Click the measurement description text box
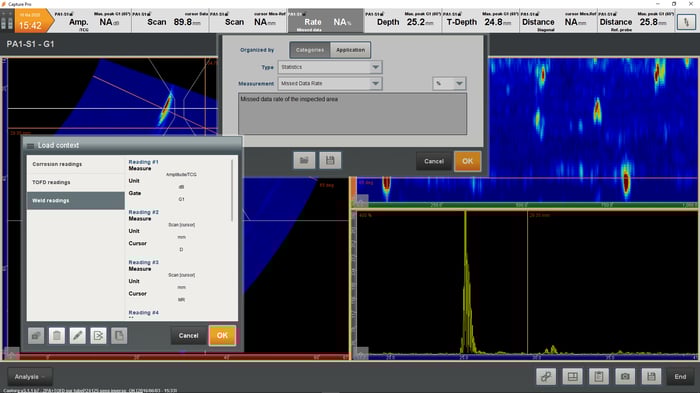The image size is (700, 393). point(352,114)
